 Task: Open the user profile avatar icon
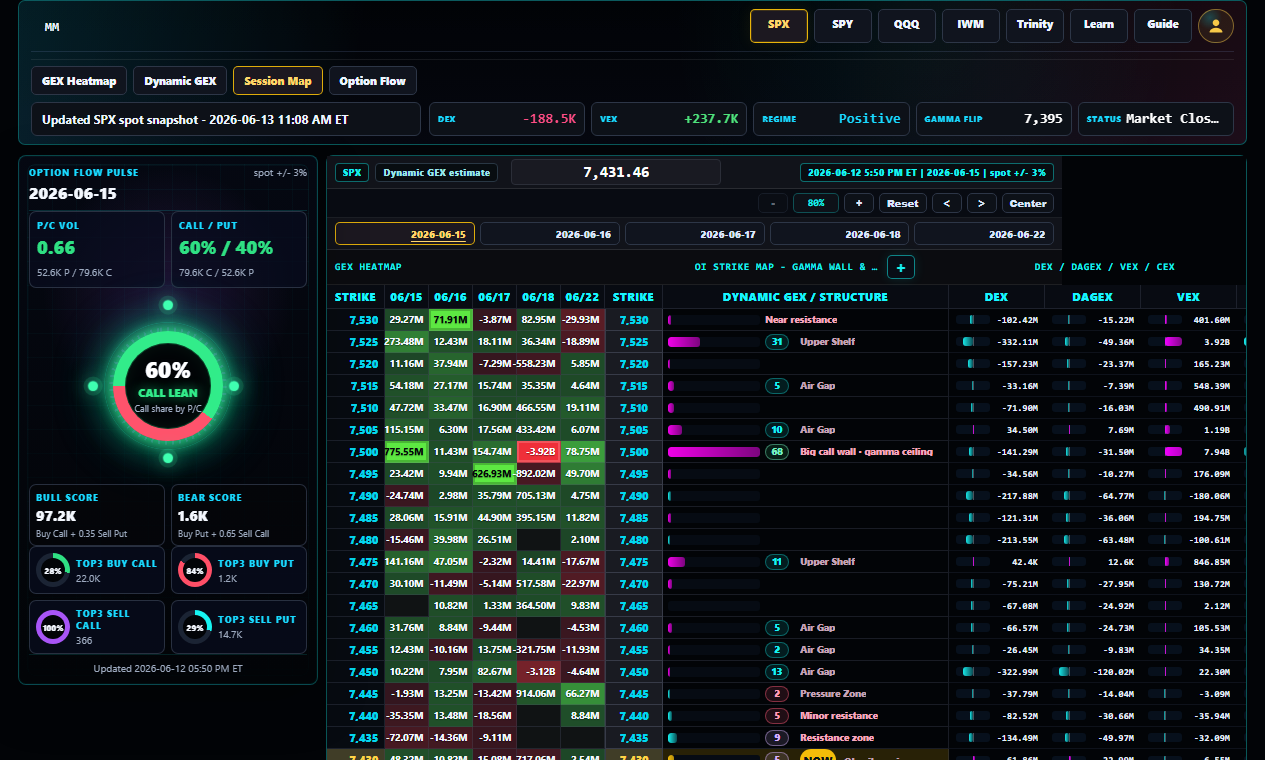point(1216,26)
